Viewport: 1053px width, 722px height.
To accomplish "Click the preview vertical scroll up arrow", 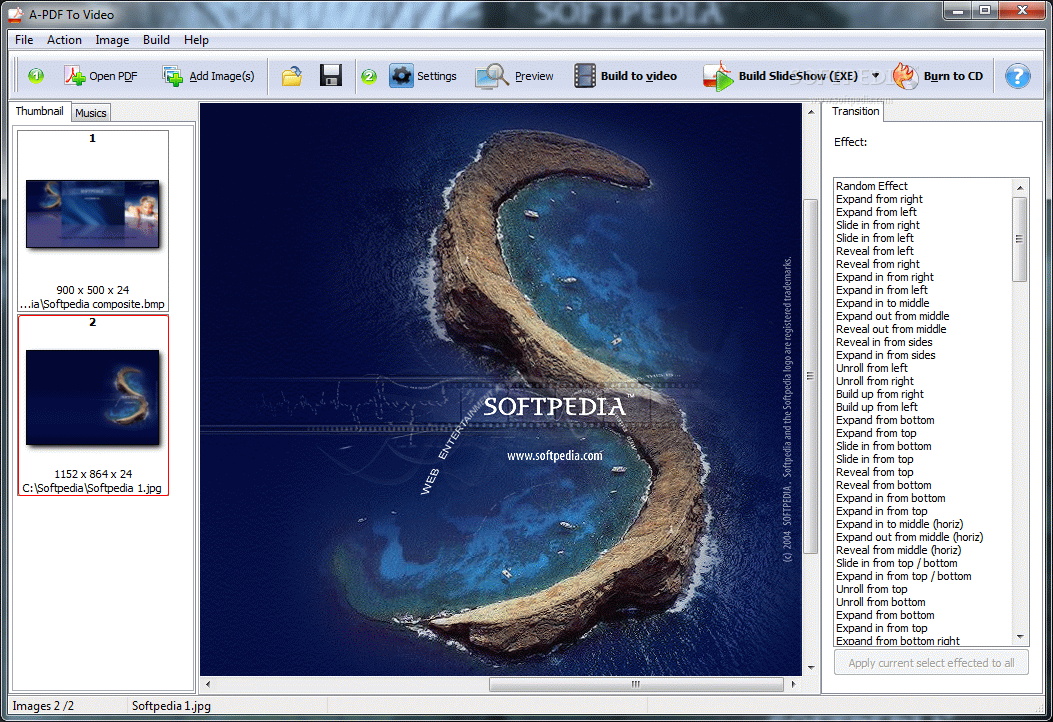I will click(811, 112).
